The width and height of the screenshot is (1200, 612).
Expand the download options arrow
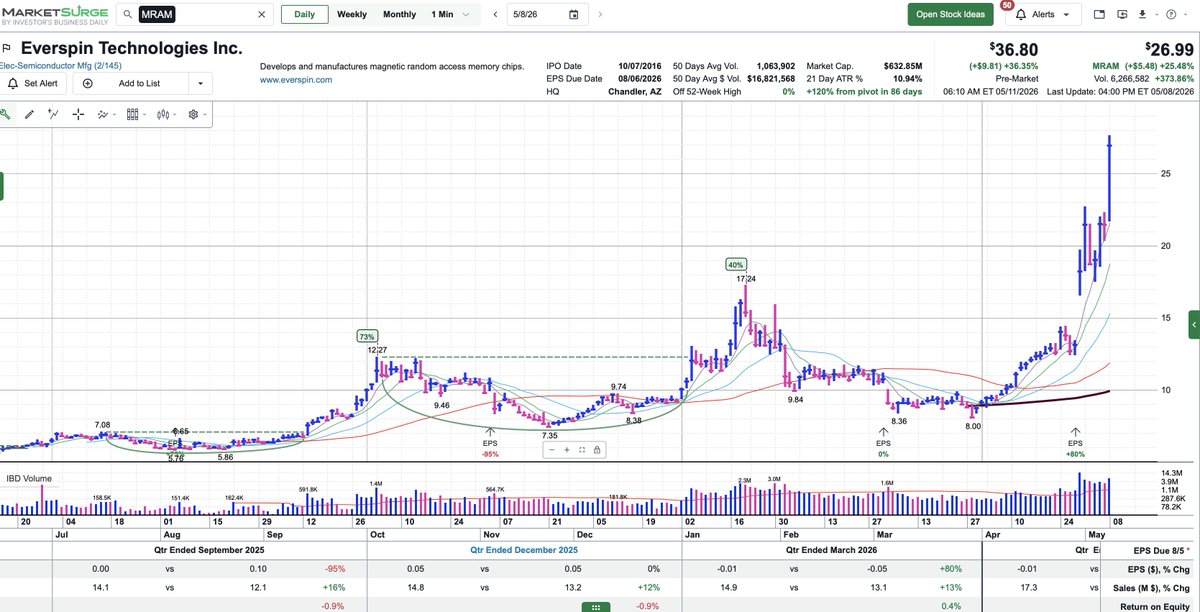pos(1158,15)
